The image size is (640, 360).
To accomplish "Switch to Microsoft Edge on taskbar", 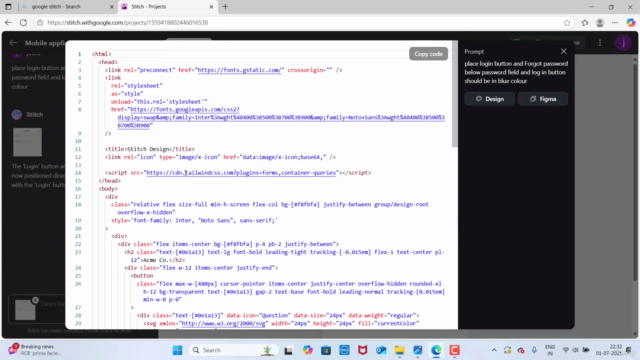I will (x=436, y=350).
